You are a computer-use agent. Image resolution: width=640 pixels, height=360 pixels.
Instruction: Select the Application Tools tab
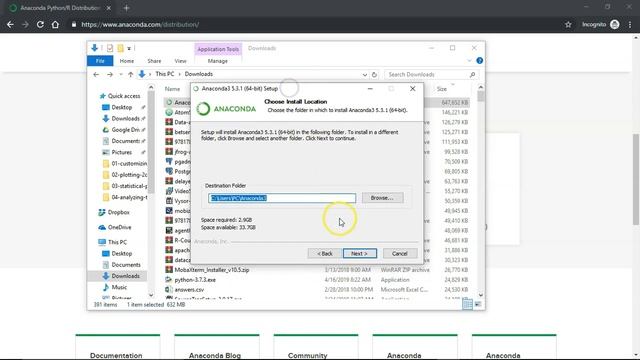[x=218, y=49]
